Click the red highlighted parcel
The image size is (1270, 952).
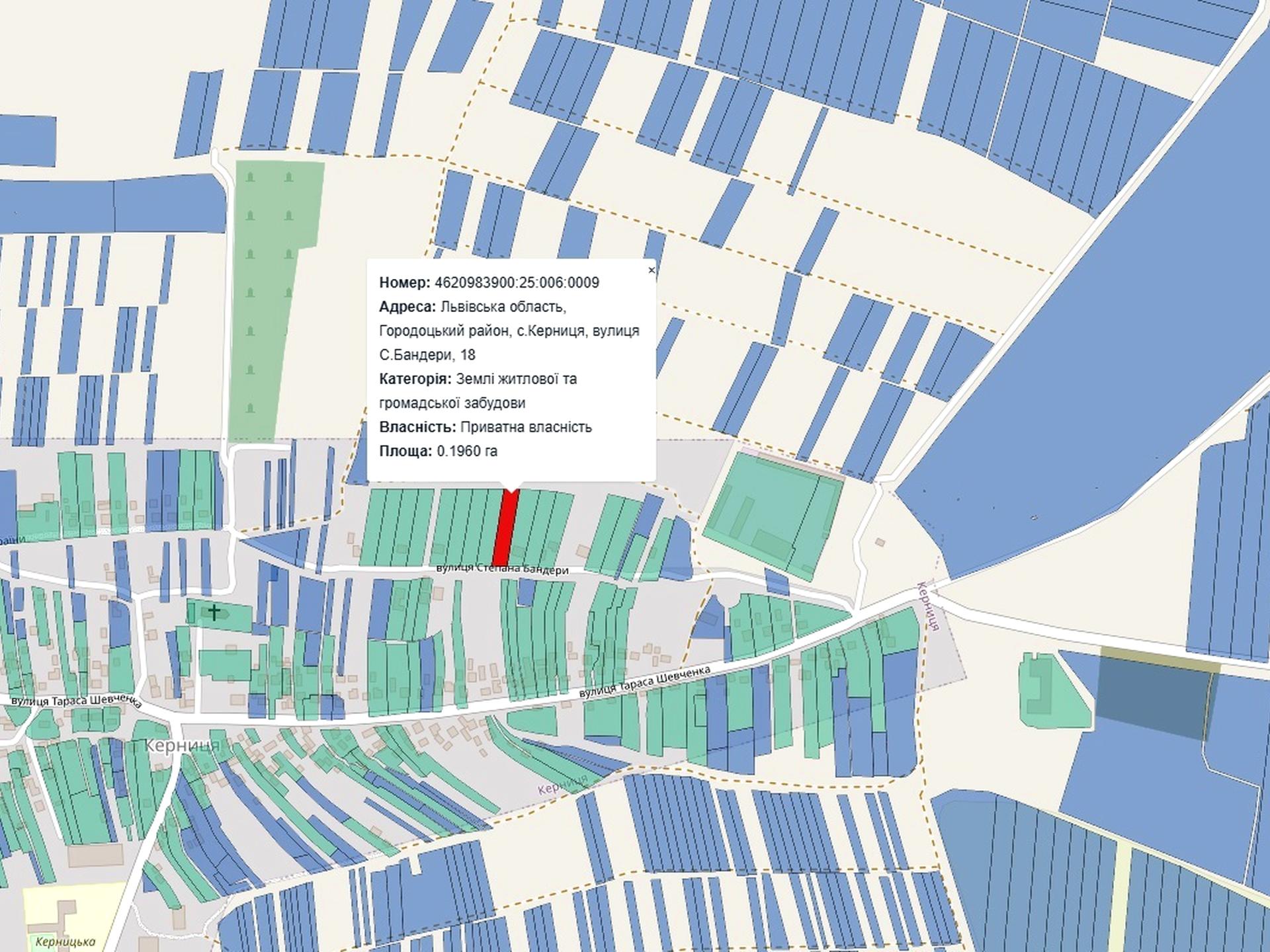pos(506,529)
